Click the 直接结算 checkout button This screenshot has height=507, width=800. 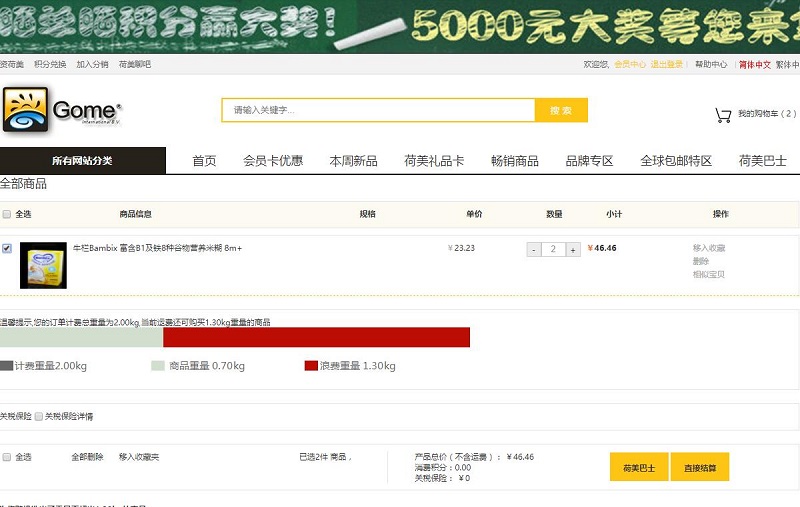[700, 467]
